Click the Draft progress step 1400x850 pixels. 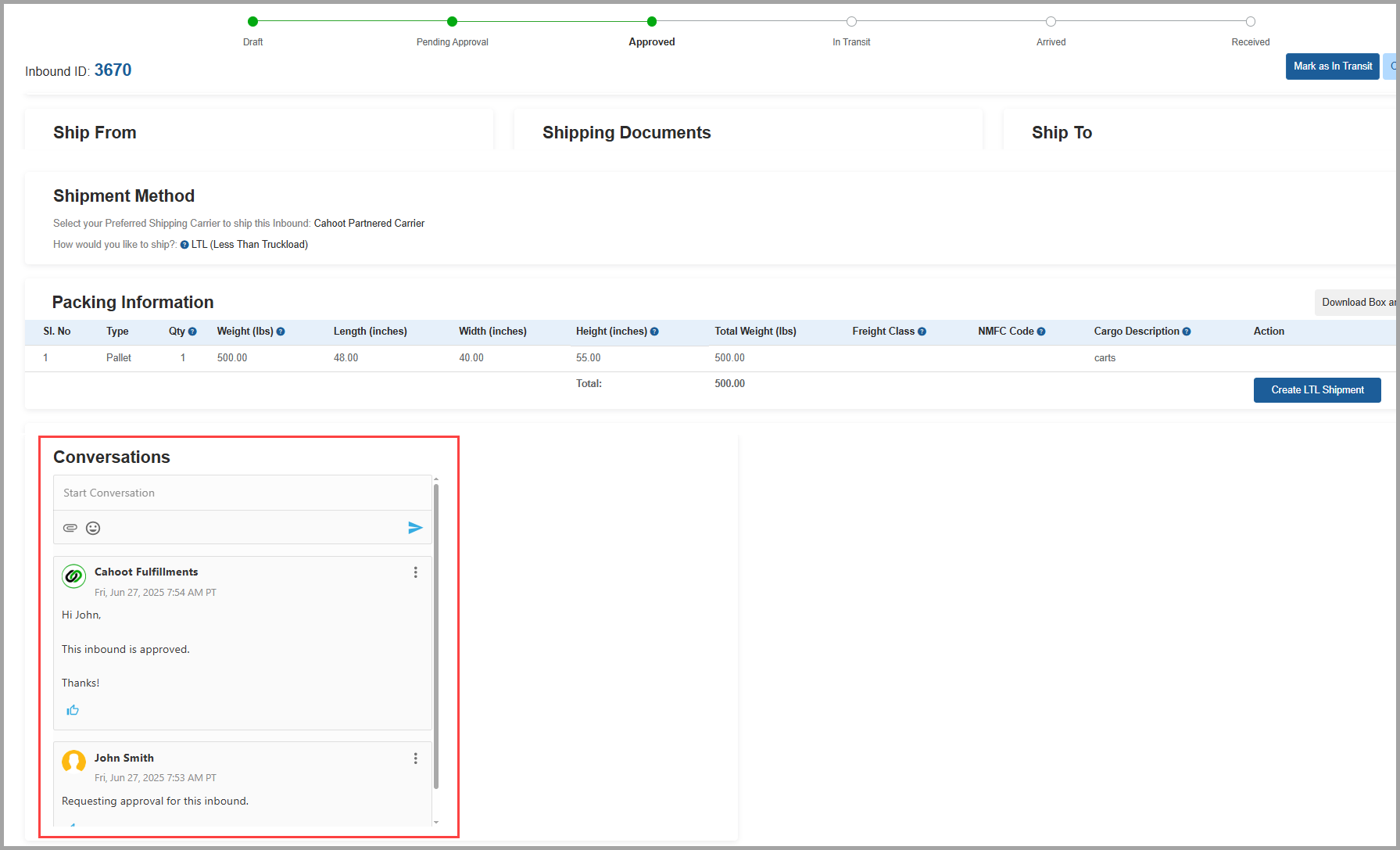click(x=252, y=22)
